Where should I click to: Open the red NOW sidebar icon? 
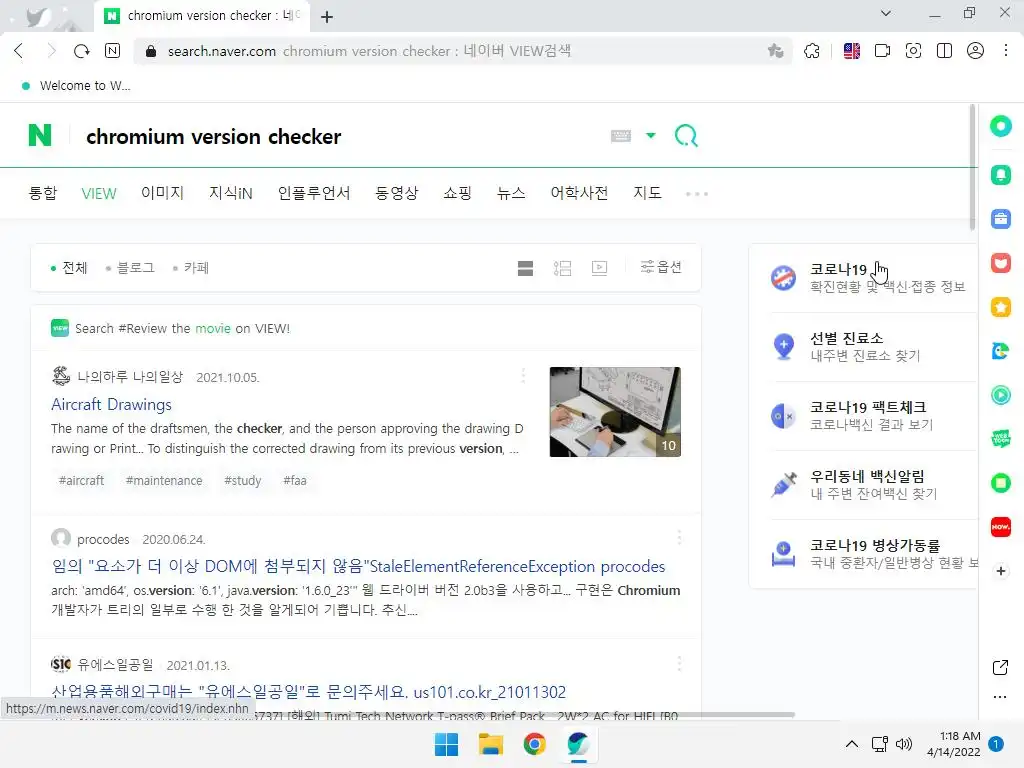click(1000, 527)
